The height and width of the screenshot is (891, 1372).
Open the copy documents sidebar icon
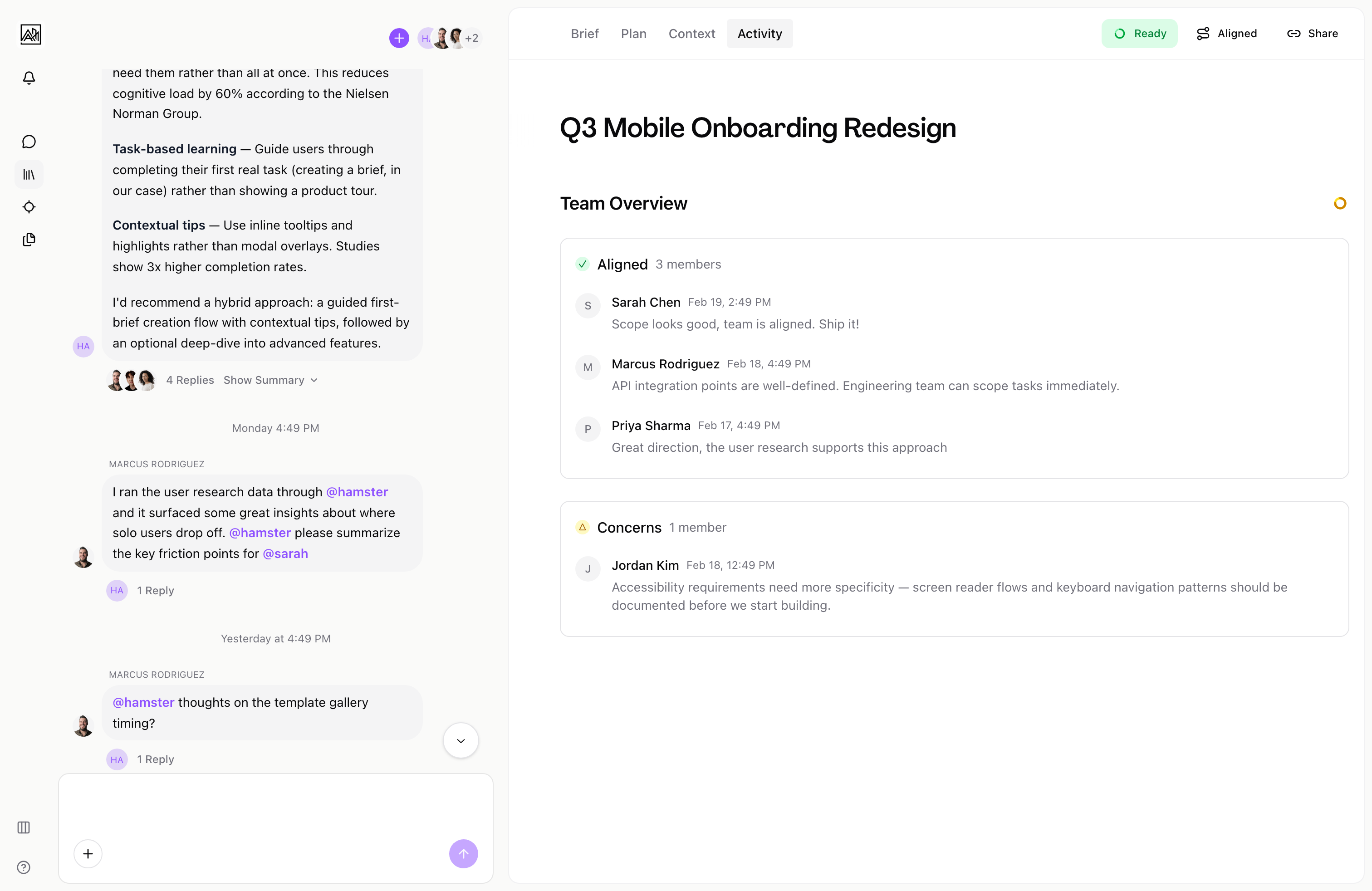click(29, 239)
